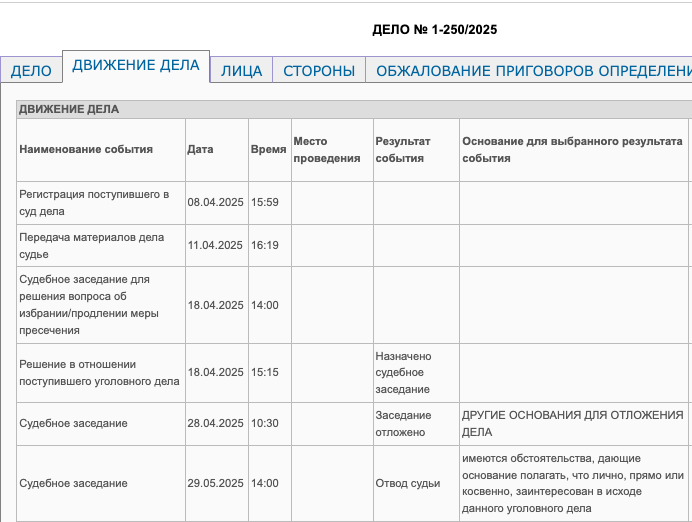
Task: Open the СТОРОНЫ tab
Action: click(319, 71)
